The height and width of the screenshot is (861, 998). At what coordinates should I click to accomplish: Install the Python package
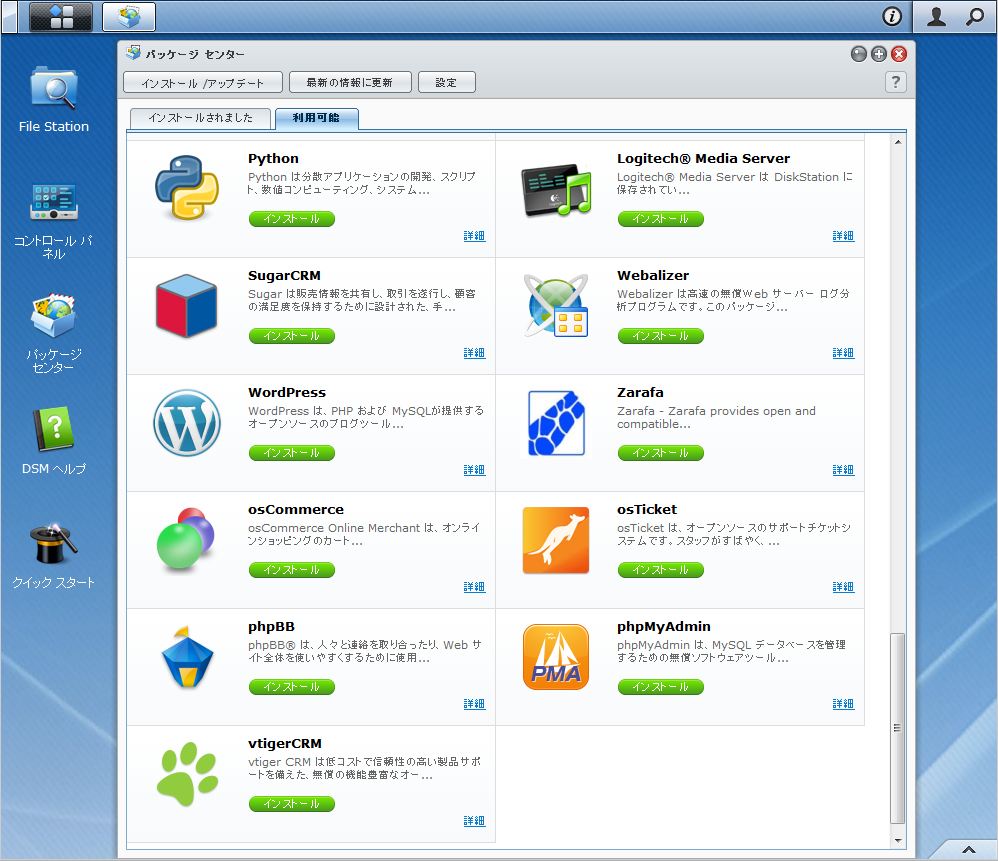click(x=292, y=219)
